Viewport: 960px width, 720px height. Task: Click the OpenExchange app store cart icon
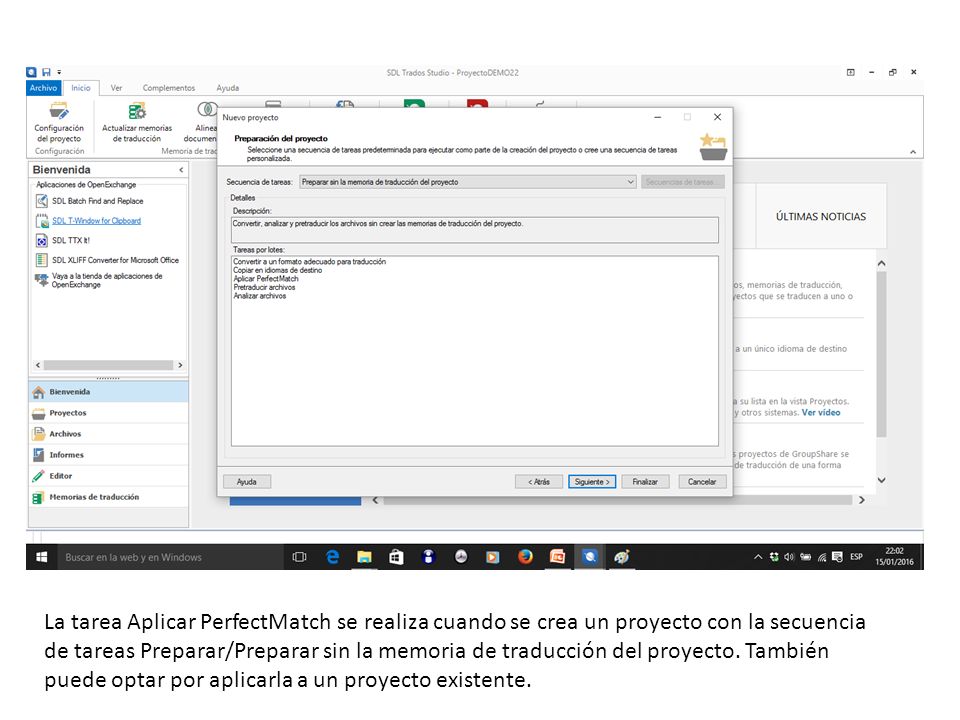click(x=42, y=280)
